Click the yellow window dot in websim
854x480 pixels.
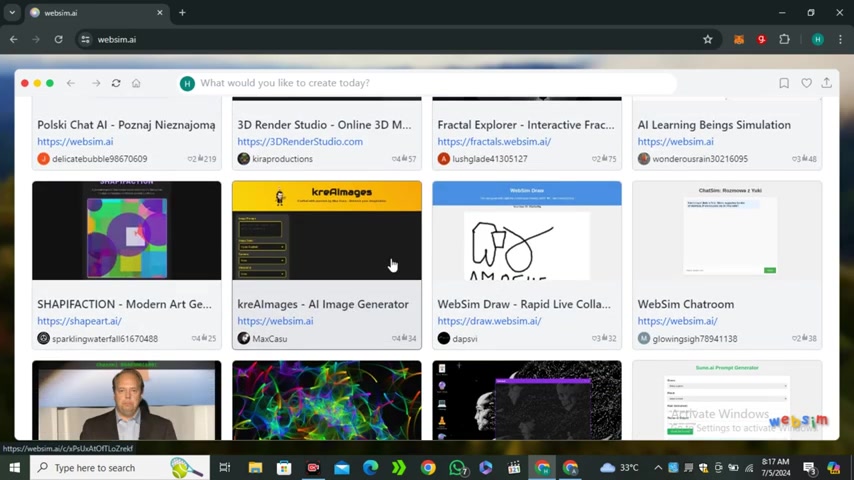coord(37,83)
